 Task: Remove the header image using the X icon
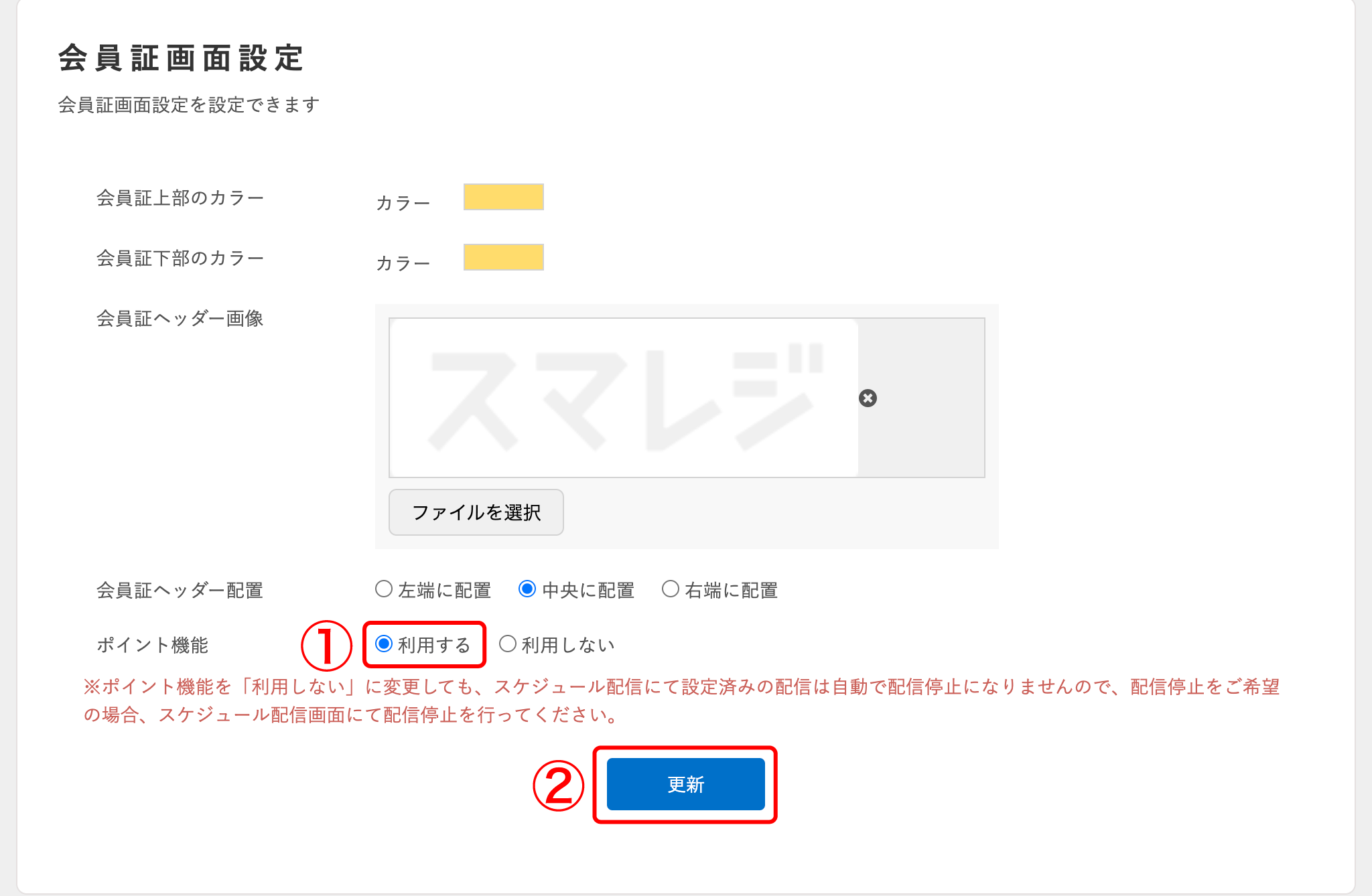point(868,400)
